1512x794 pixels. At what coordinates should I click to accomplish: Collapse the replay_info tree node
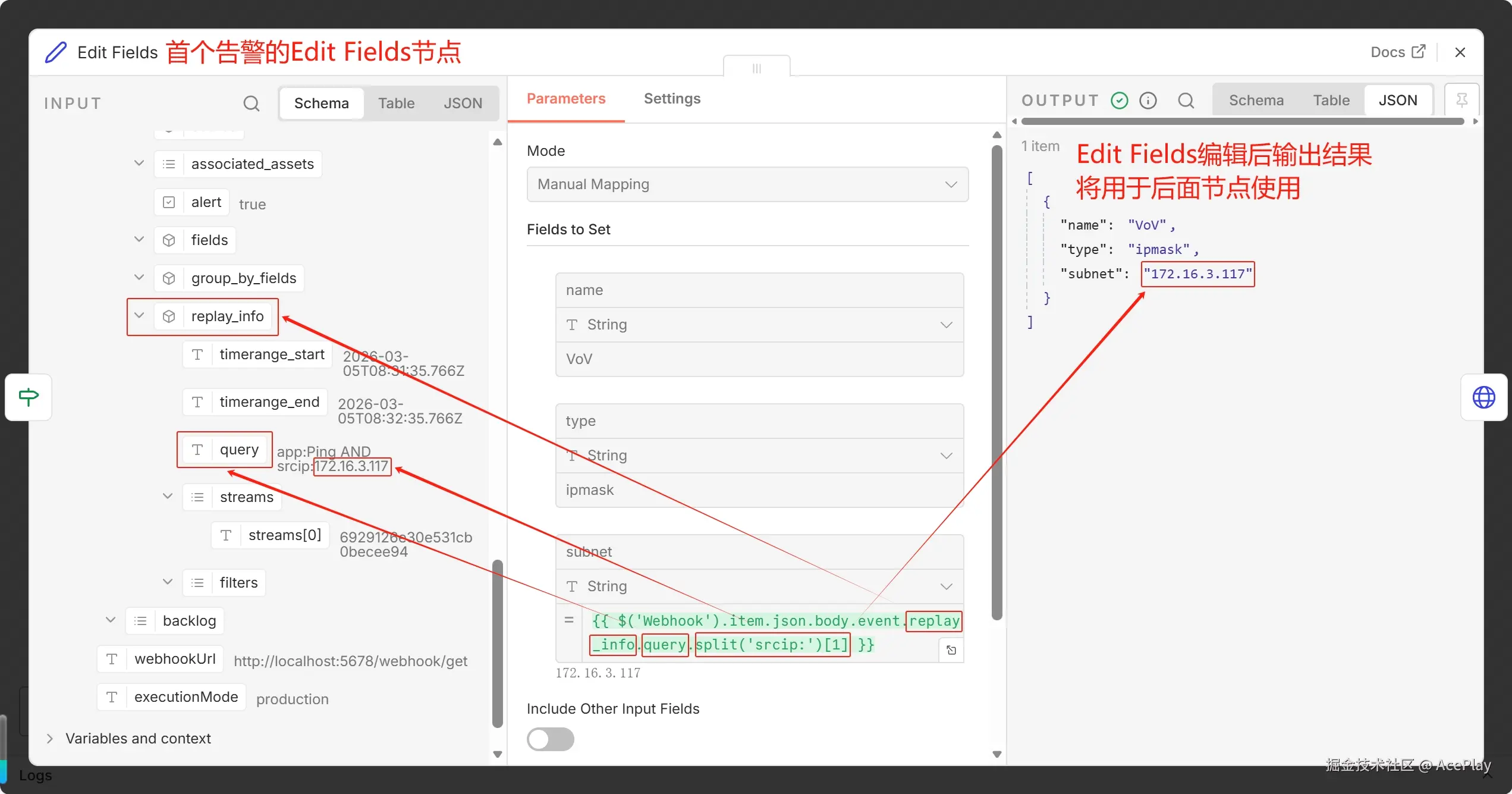pyautogui.click(x=139, y=316)
